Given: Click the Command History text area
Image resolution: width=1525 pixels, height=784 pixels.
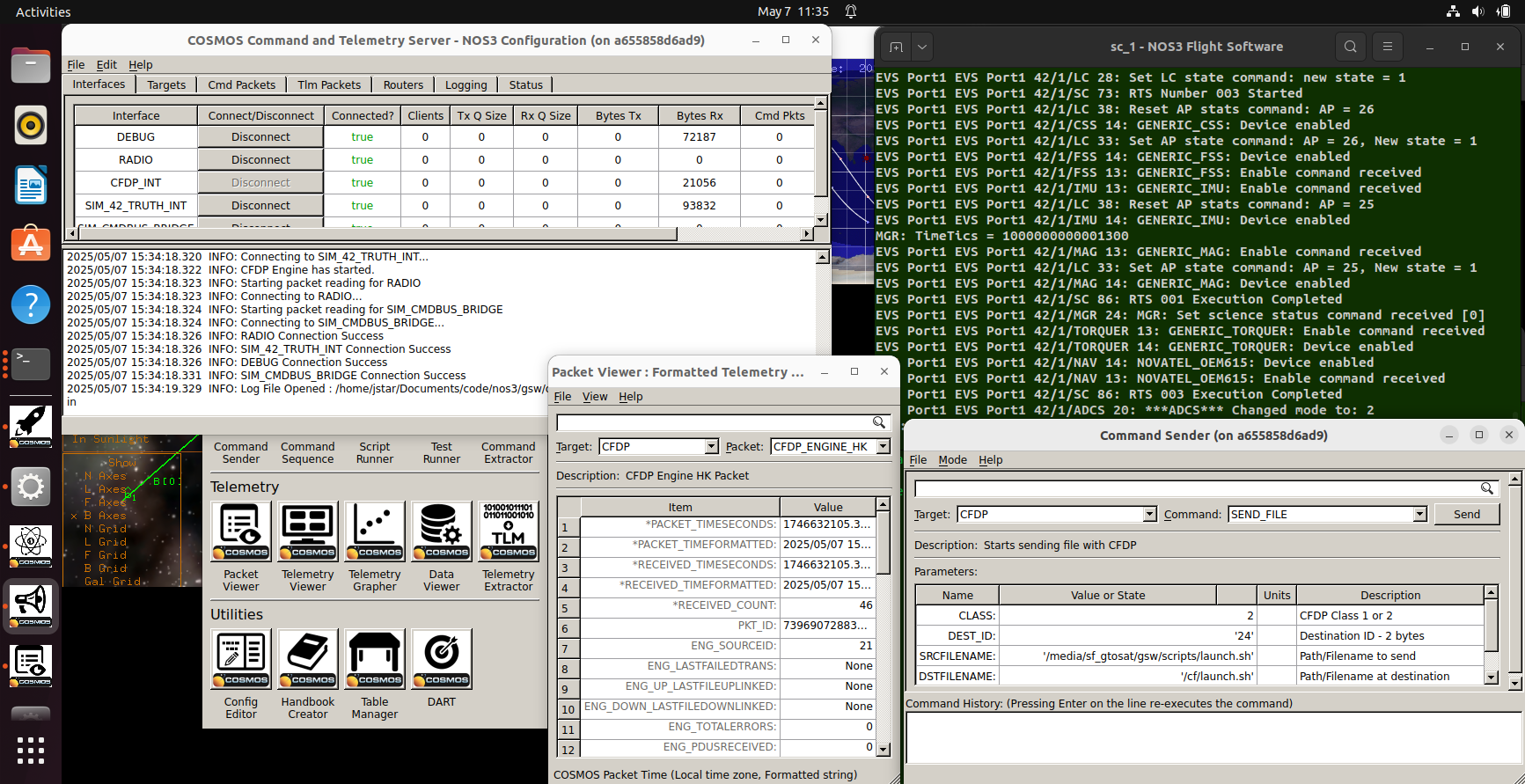Looking at the screenshot, I should (x=1213, y=737).
